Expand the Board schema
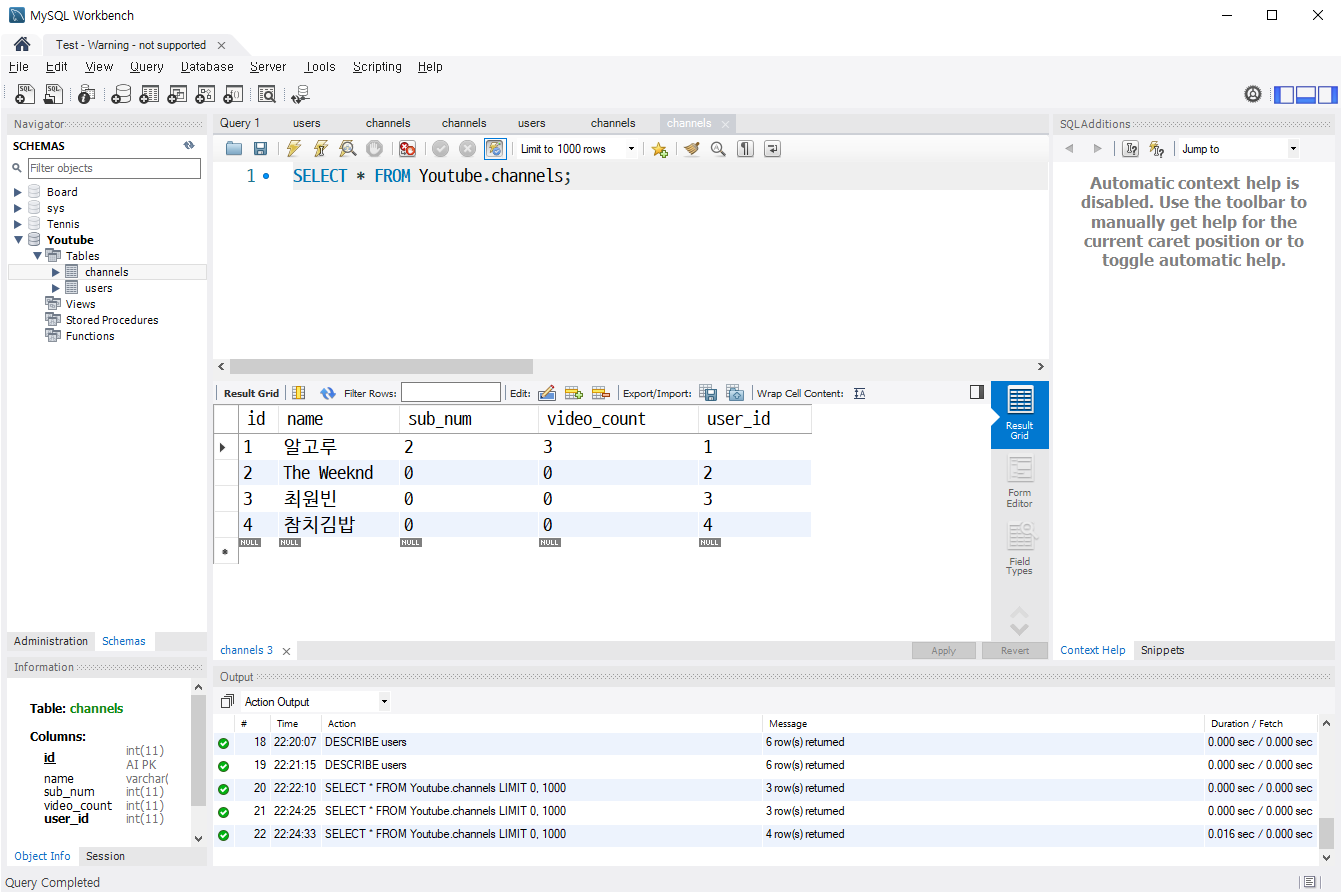The width and height of the screenshot is (1342, 893). tap(18, 192)
